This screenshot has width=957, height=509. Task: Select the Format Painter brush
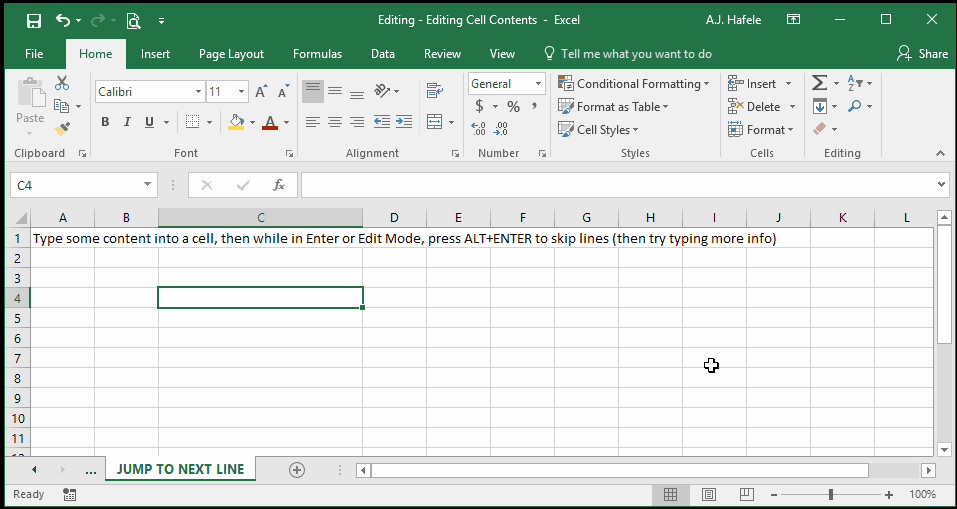pyautogui.click(x=62, y=129)
